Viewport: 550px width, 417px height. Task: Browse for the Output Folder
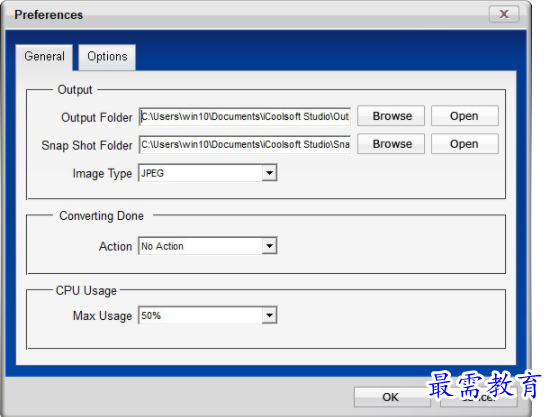pos(391,116)
